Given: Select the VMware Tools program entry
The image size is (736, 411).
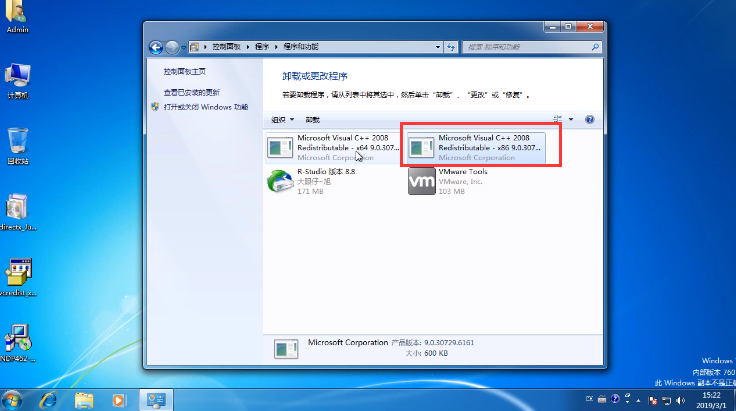Looking at the screenshot, I should click(476, 182).
